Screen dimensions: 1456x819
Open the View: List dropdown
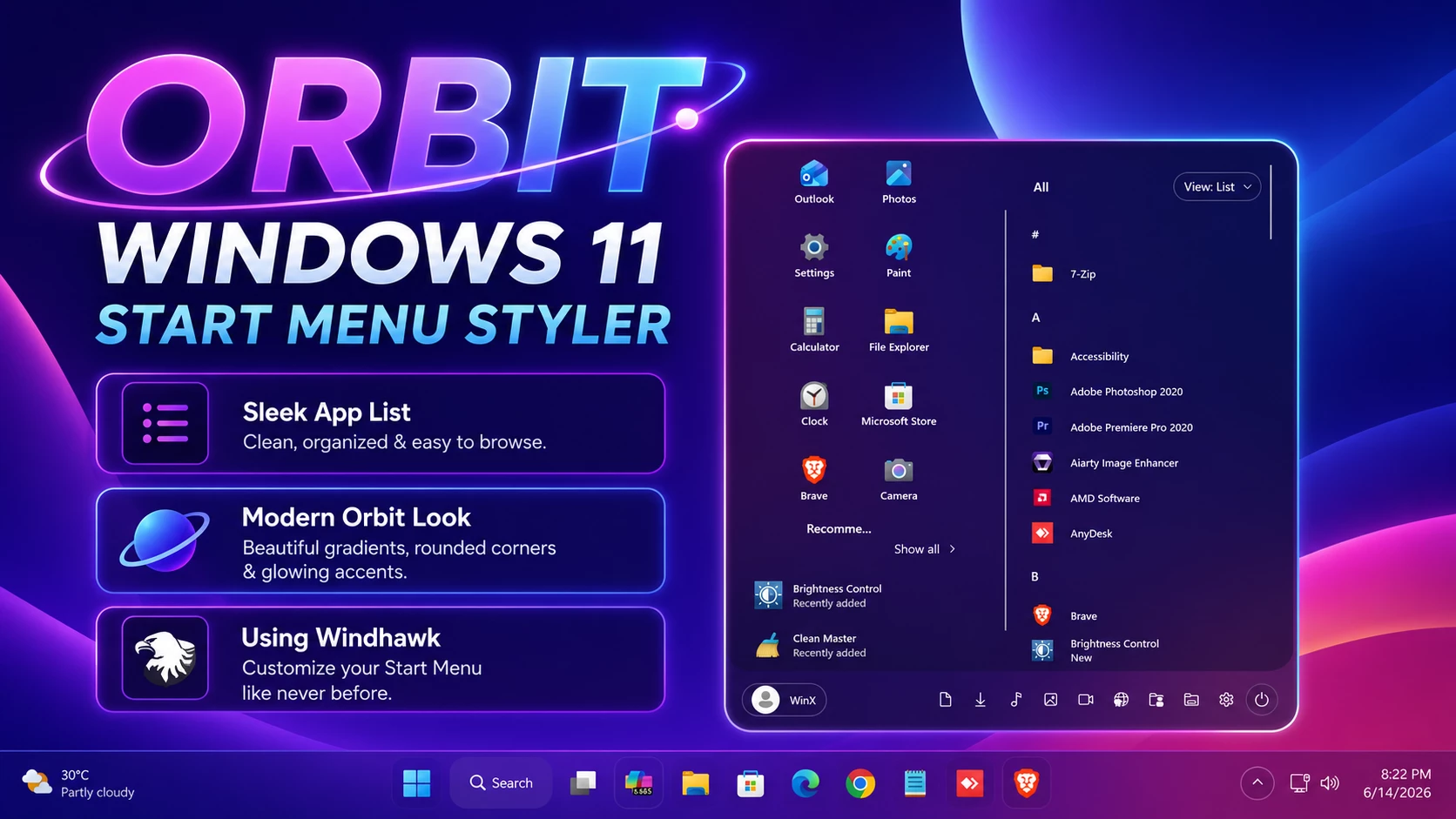(1217, 187)
